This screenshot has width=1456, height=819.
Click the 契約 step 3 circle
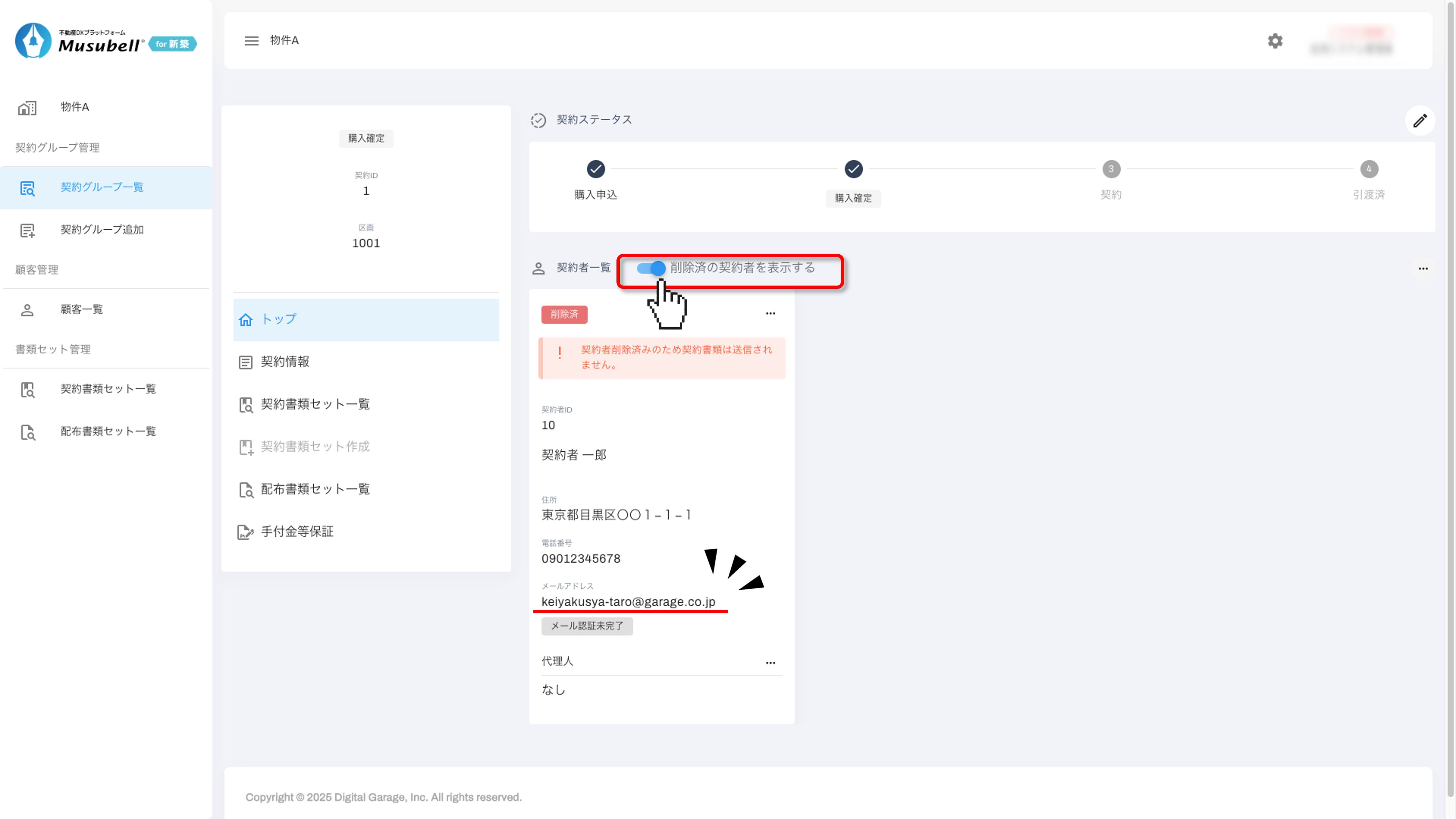(1111, 169)
